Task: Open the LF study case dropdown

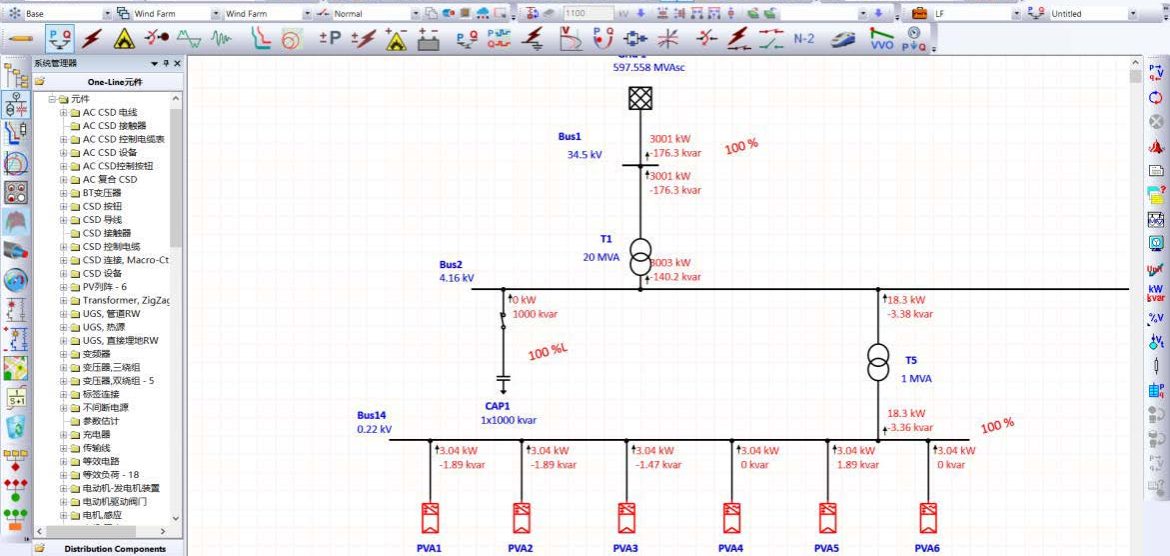Action: pyautogui.click(x=1017, y=14)
